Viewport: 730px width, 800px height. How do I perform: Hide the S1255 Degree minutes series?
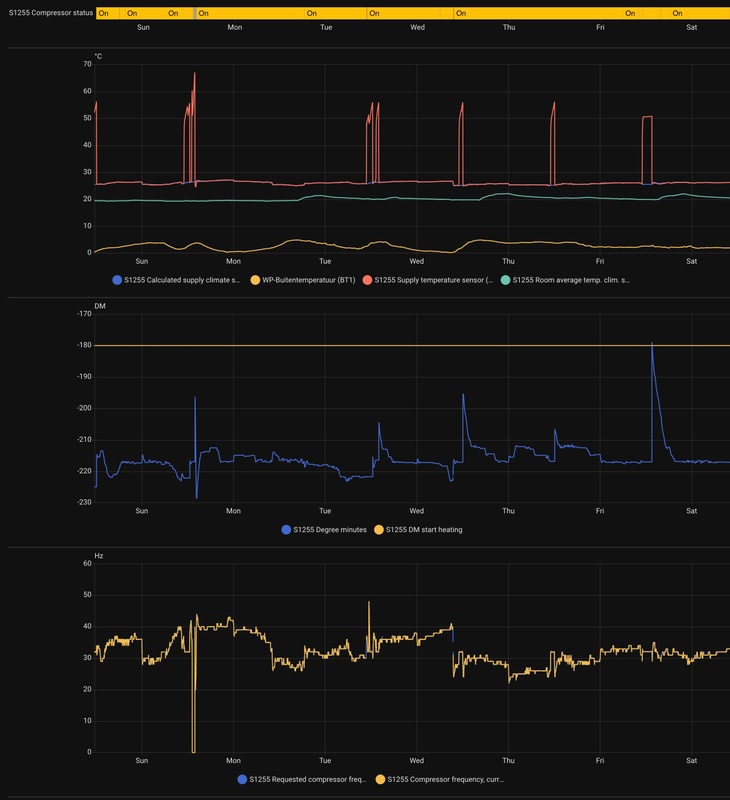pyautogui.click(x=324, y=530)
